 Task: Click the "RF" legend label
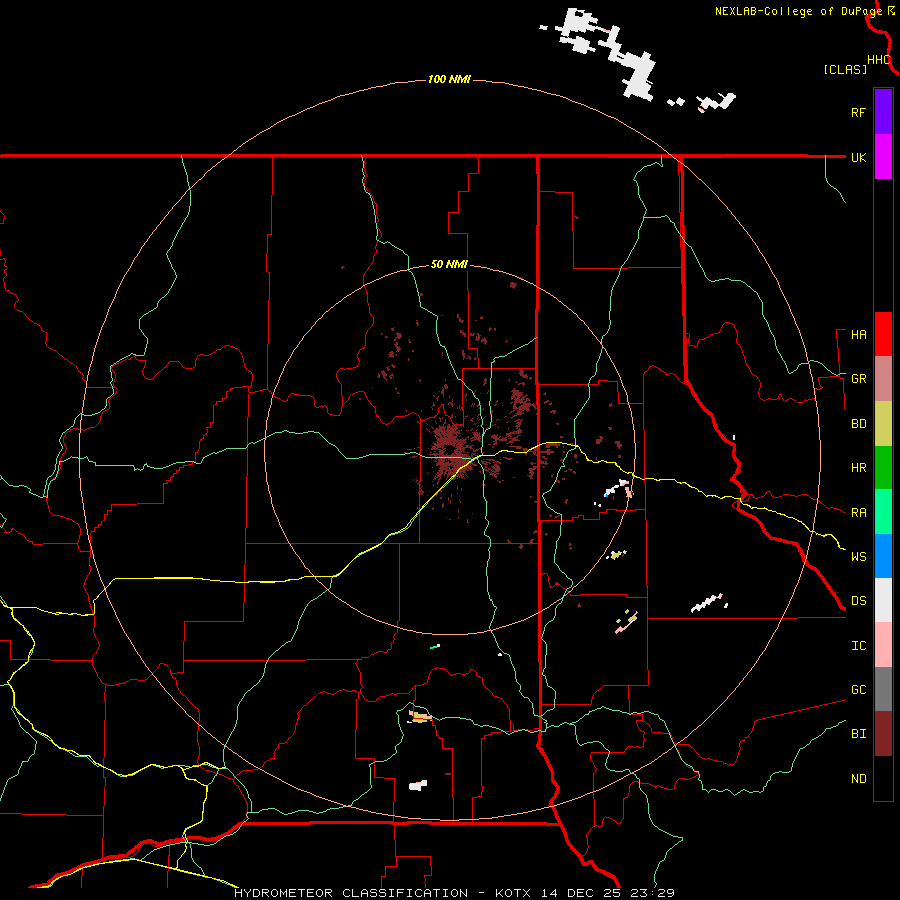(x=858, y=112)
